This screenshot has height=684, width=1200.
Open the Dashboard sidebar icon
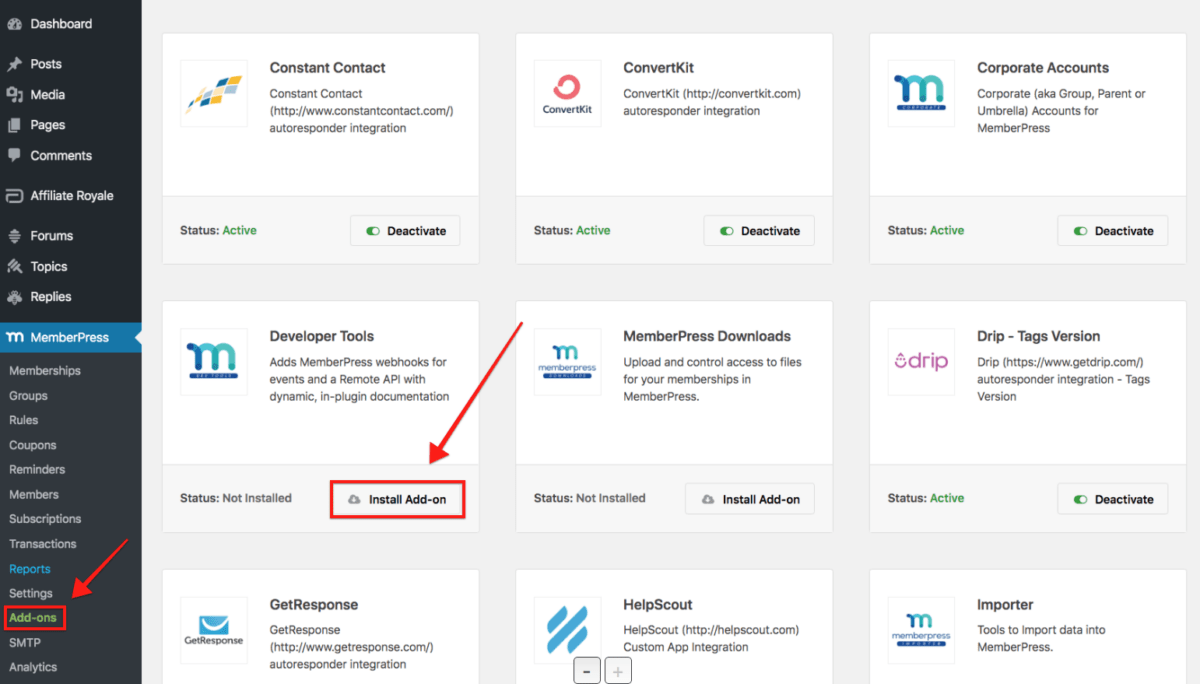14,24
